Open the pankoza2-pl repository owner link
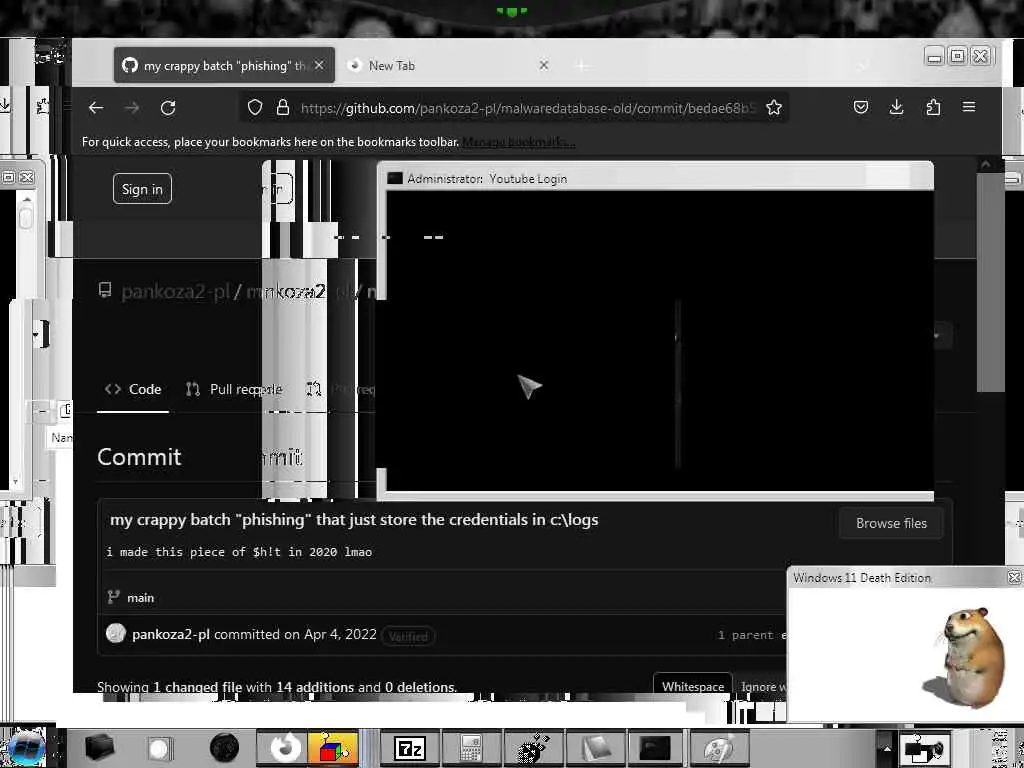Image resolution: width=1024 pixels, height=768 pixels. pyautogui.click(x=175, y=291)
